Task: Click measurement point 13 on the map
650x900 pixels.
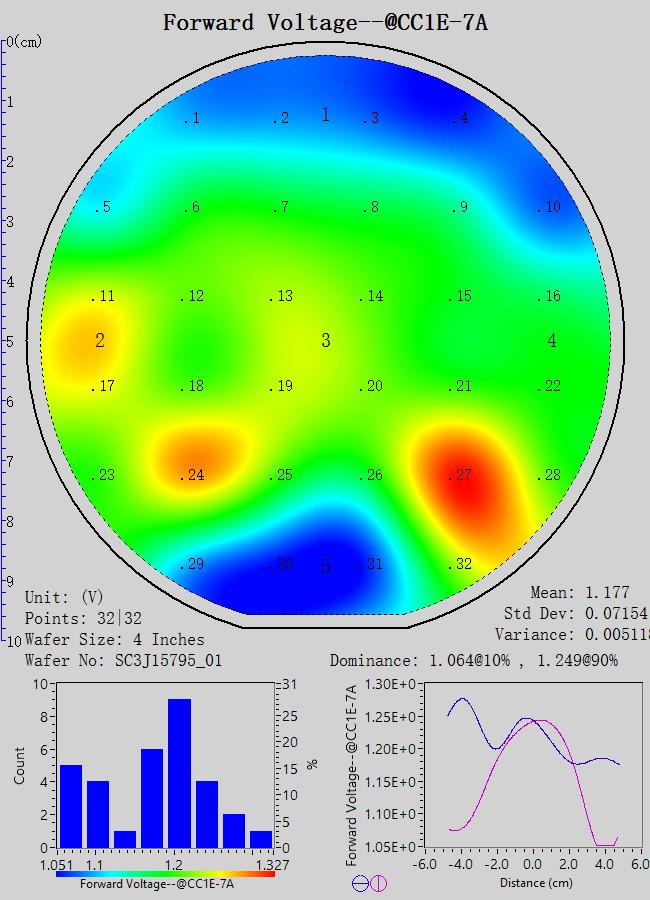Action: pyautogui.click(x=283, y=296)
